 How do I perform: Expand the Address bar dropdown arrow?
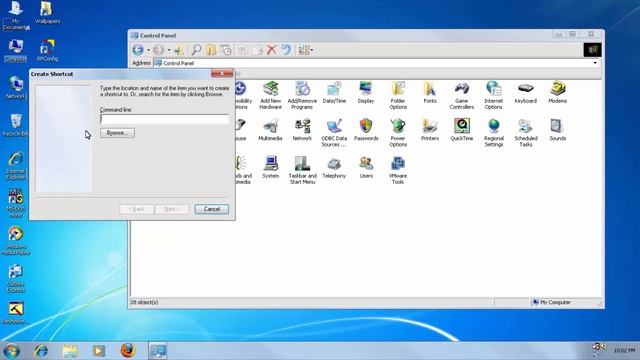pos(595,63)
